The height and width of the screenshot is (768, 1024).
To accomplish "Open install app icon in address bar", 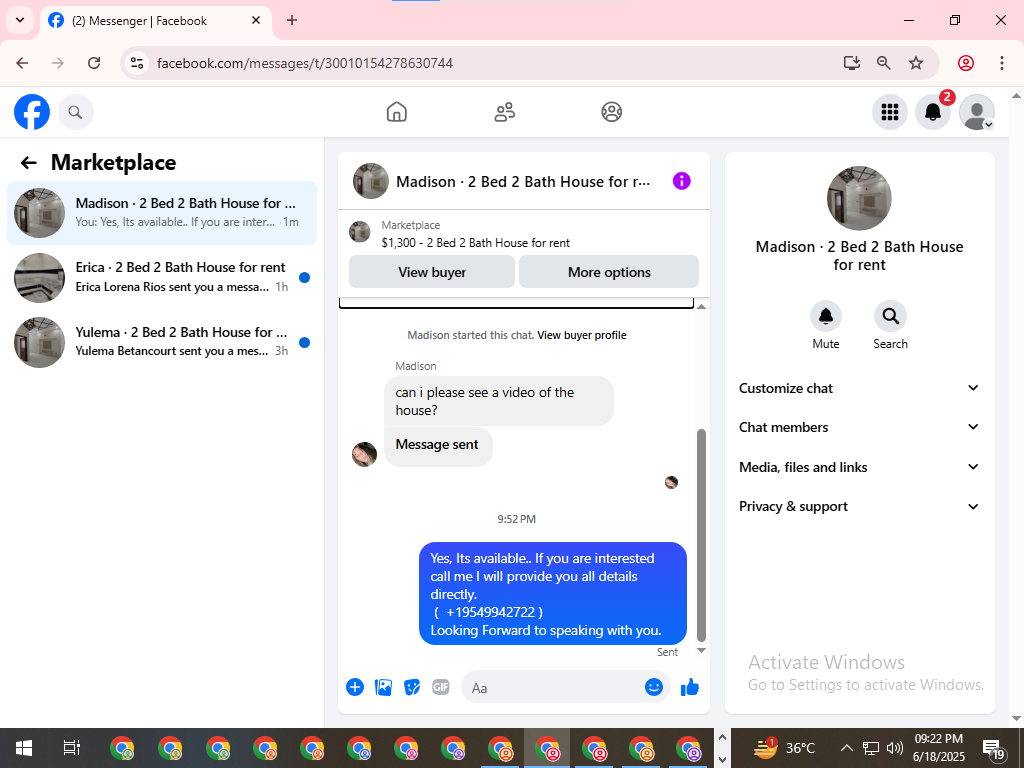I will tap(852, 63).
